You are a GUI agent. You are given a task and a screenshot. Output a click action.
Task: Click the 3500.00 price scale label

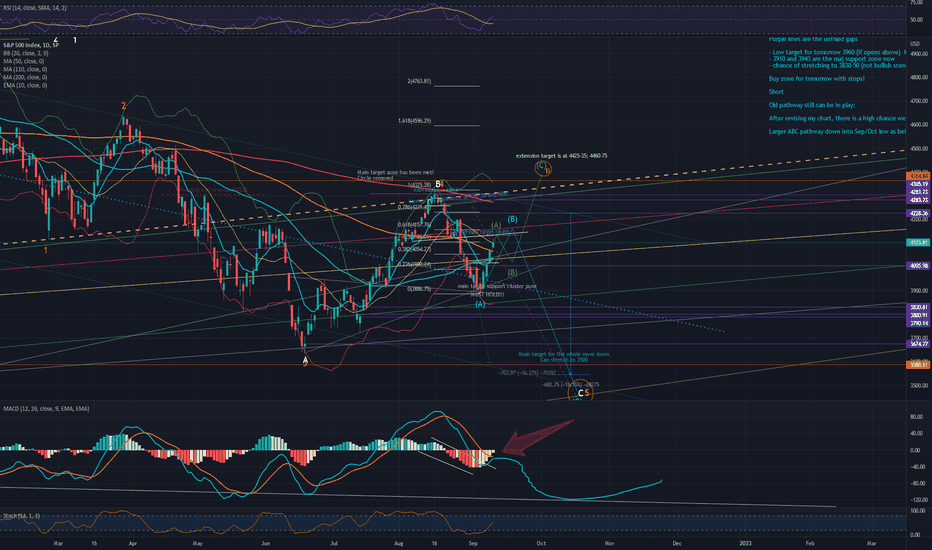click(x=918, y=386)
